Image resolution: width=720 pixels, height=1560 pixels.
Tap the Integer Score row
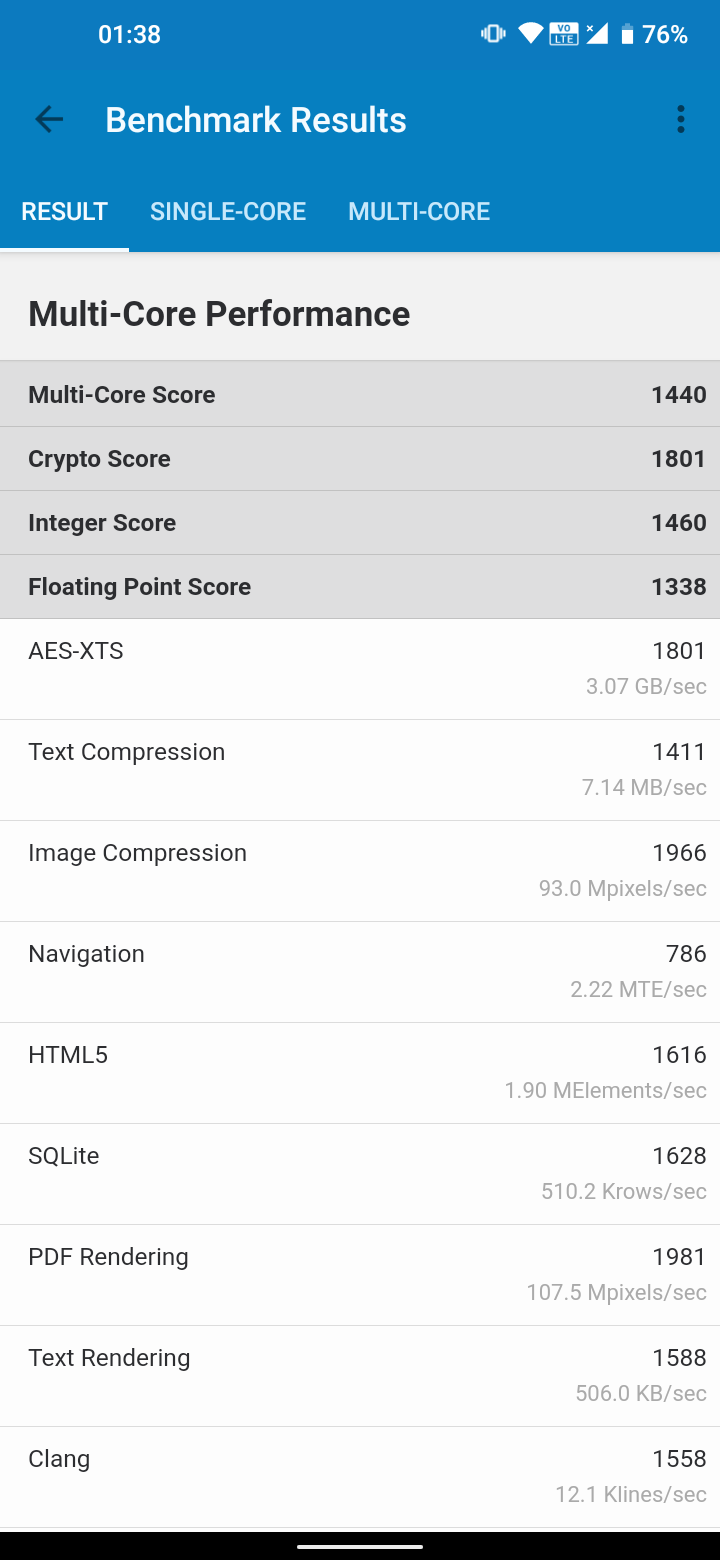tap(360, 523)
